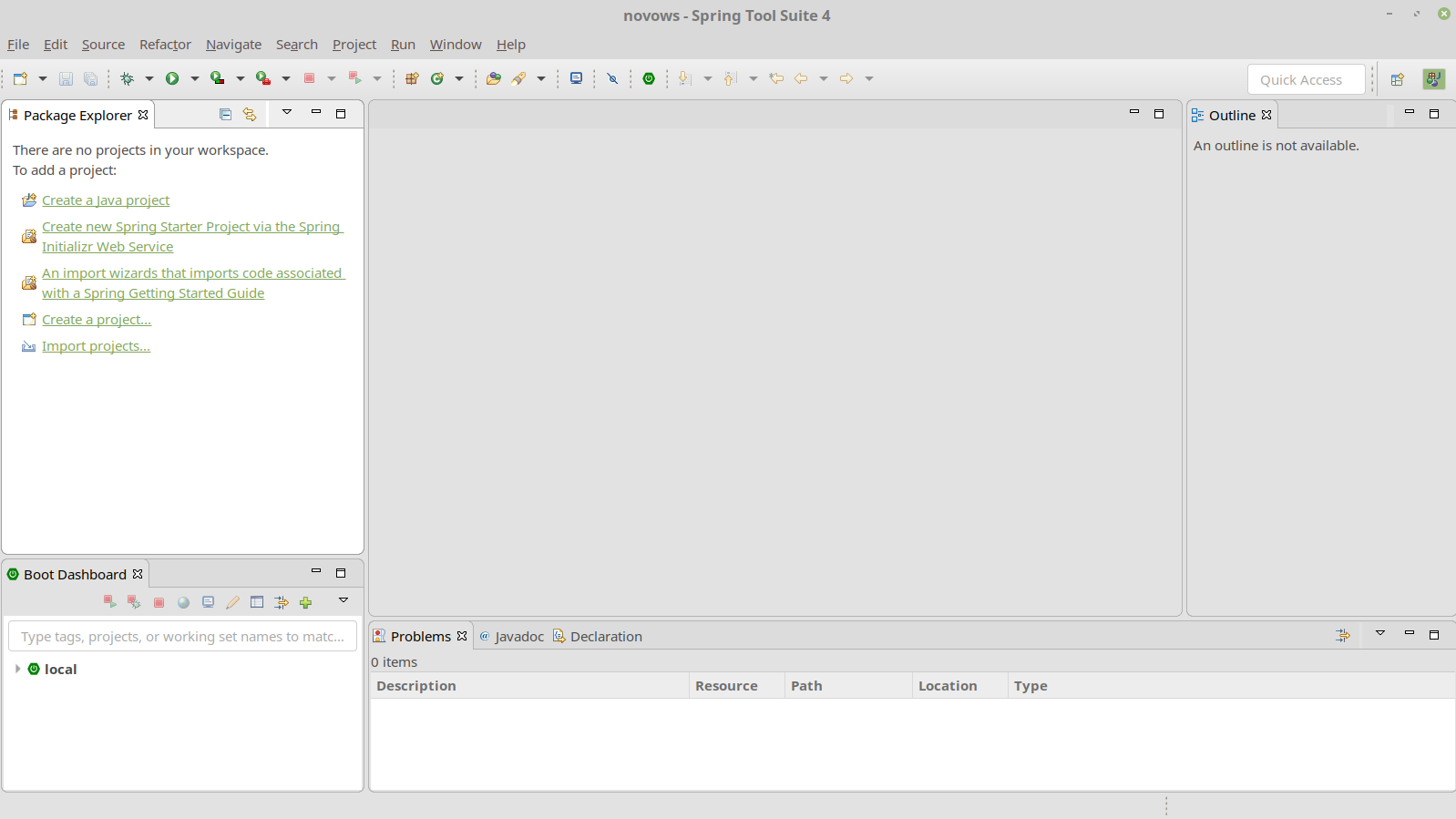
Task: Open Package Explorer view menu arrow
Action: tap(287, 113)
